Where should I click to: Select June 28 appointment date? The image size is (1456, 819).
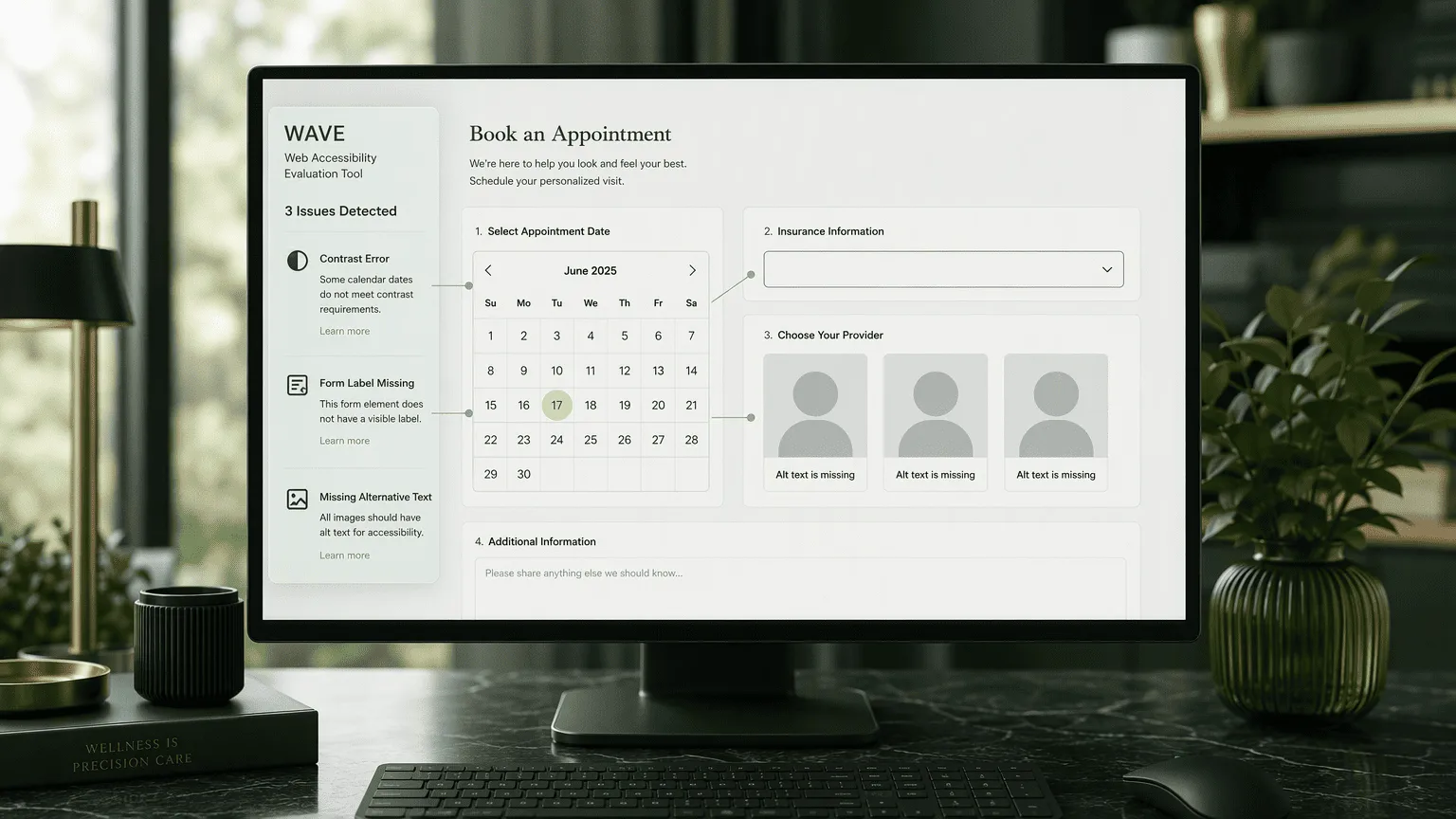point(692,440)
